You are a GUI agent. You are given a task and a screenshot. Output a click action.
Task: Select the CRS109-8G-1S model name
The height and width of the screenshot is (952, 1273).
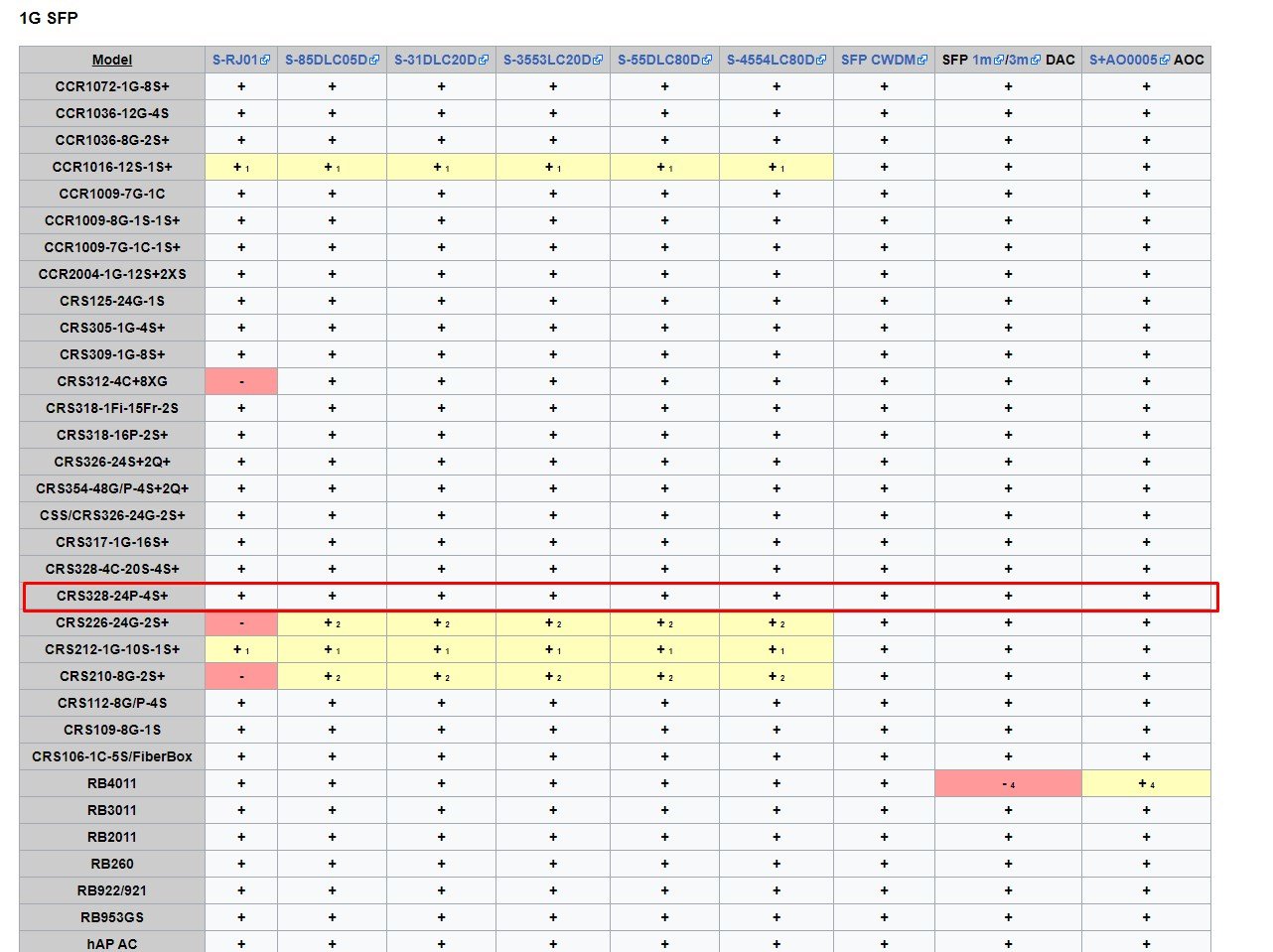pyautogui.click(x=112, y=730)
